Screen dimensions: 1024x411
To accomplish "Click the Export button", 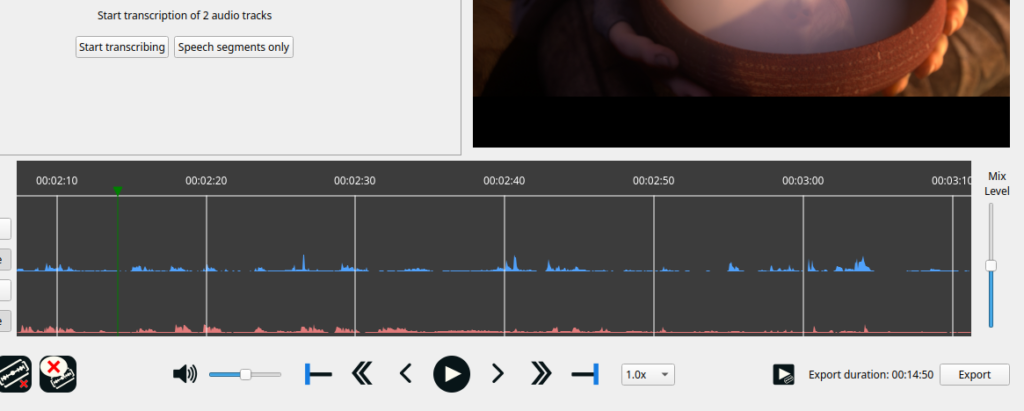I will tap(974, 374).
